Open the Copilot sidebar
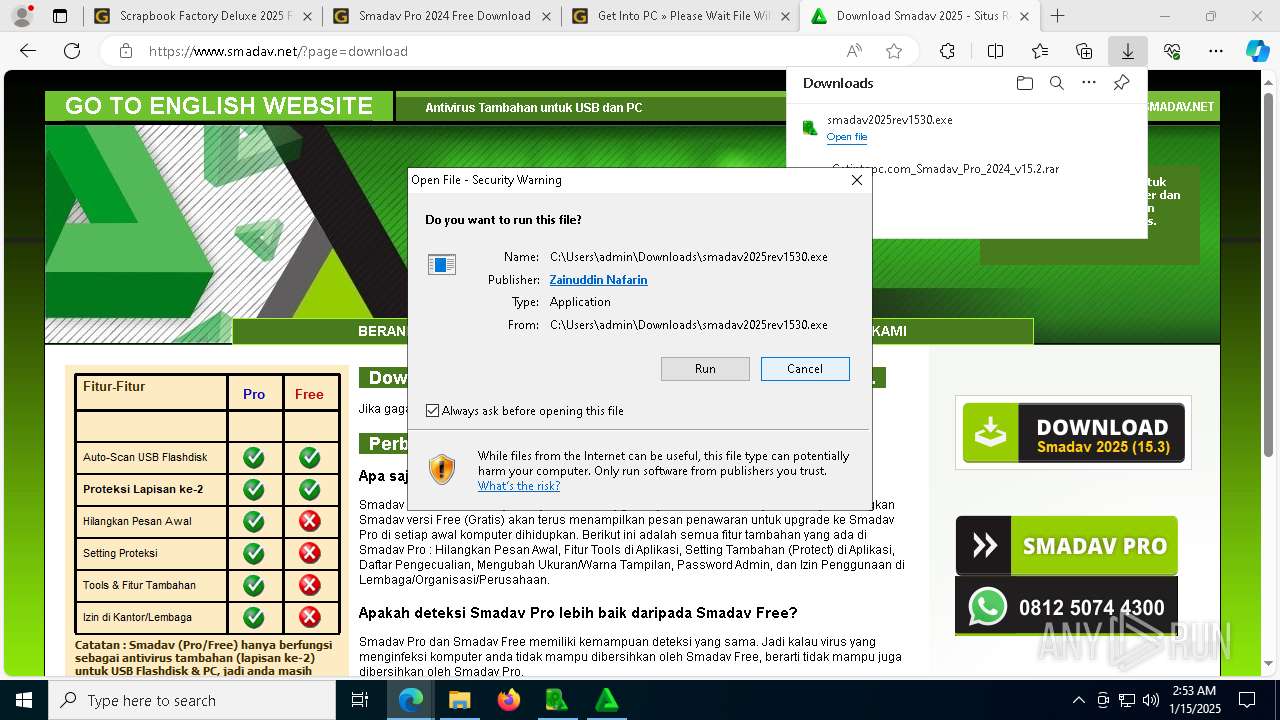Image resolution: width=1280 pixels, height=720 pixels. (1258, 51)
